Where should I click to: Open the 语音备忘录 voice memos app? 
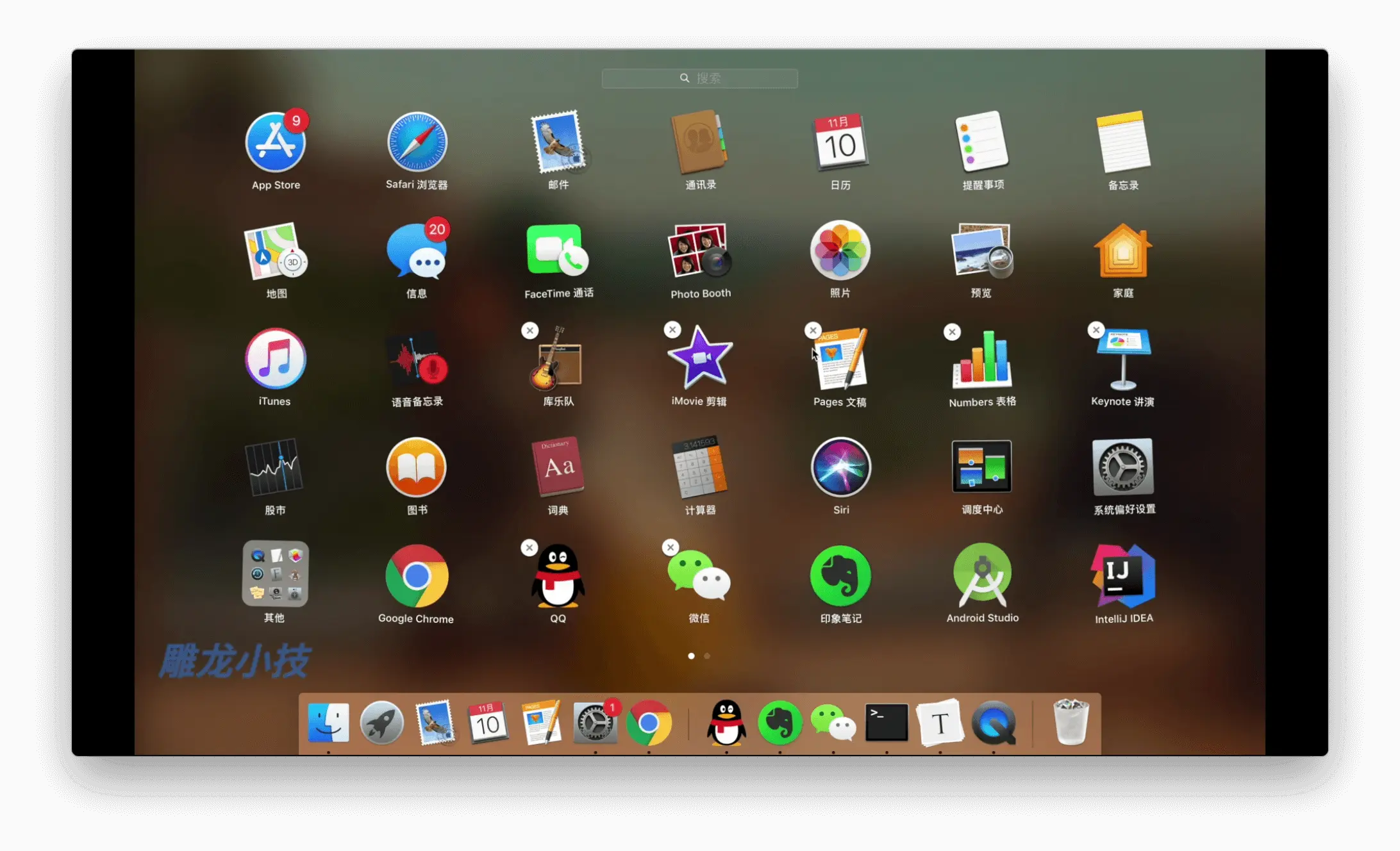[417, 359]
